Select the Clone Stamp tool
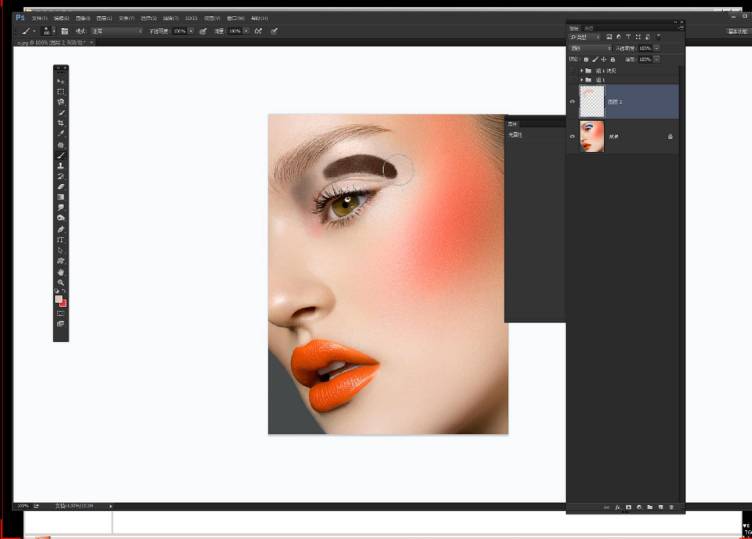752x539 pixels. (x=61, y=165)
